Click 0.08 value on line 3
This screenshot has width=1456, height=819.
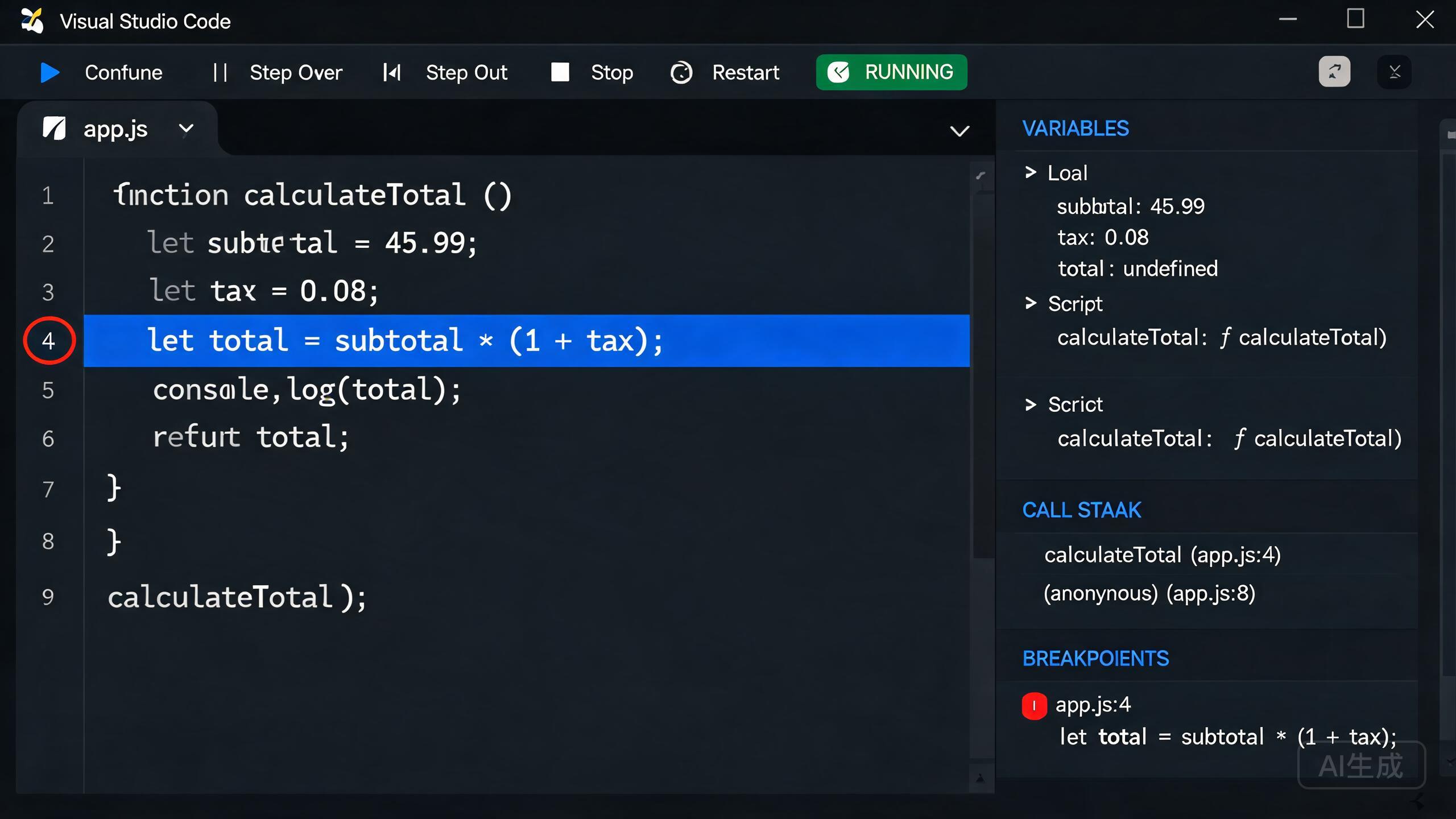pyautogui.click(x=333, y=291)
